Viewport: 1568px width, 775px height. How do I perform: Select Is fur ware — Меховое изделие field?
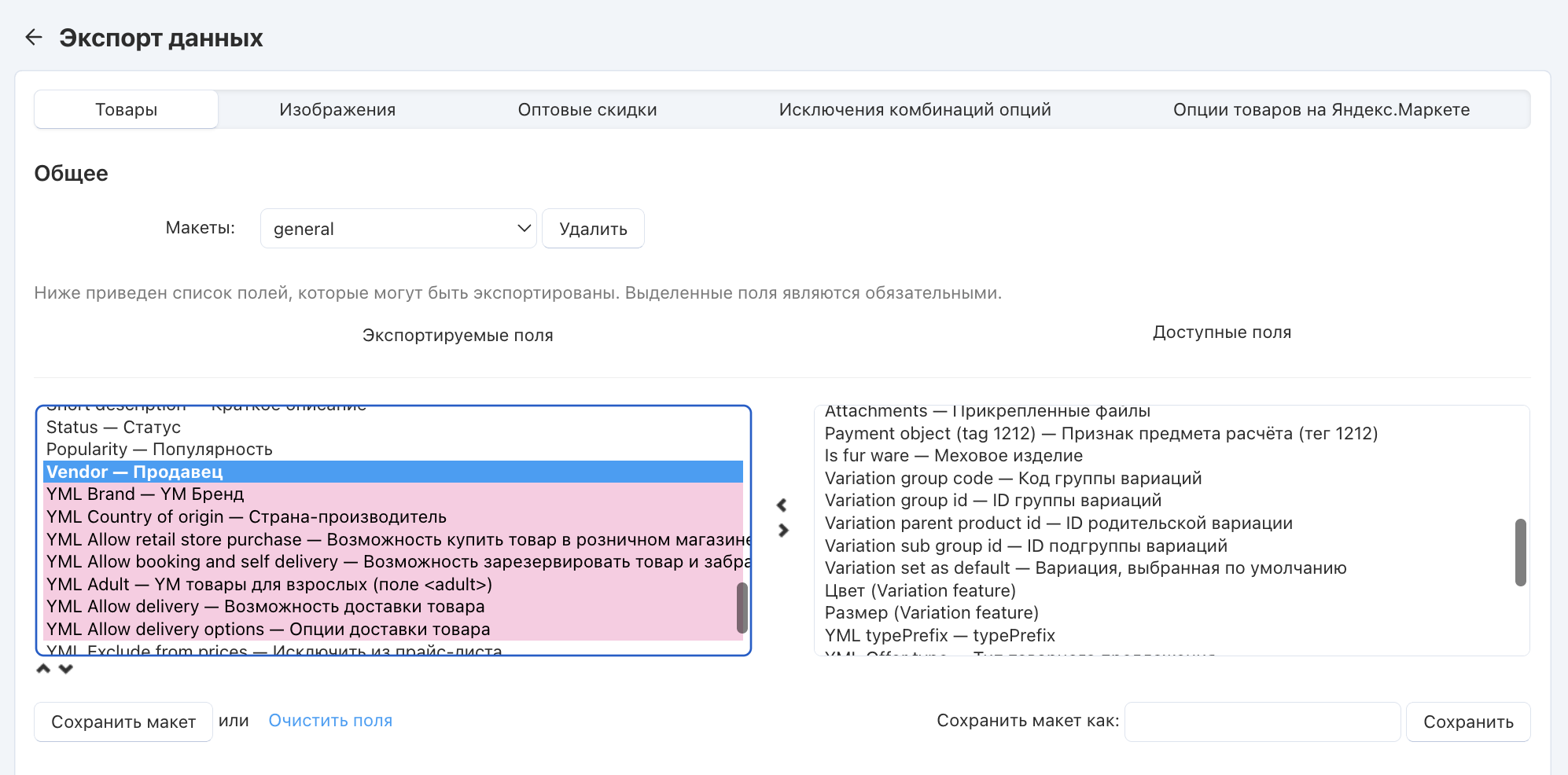(953, 456)
